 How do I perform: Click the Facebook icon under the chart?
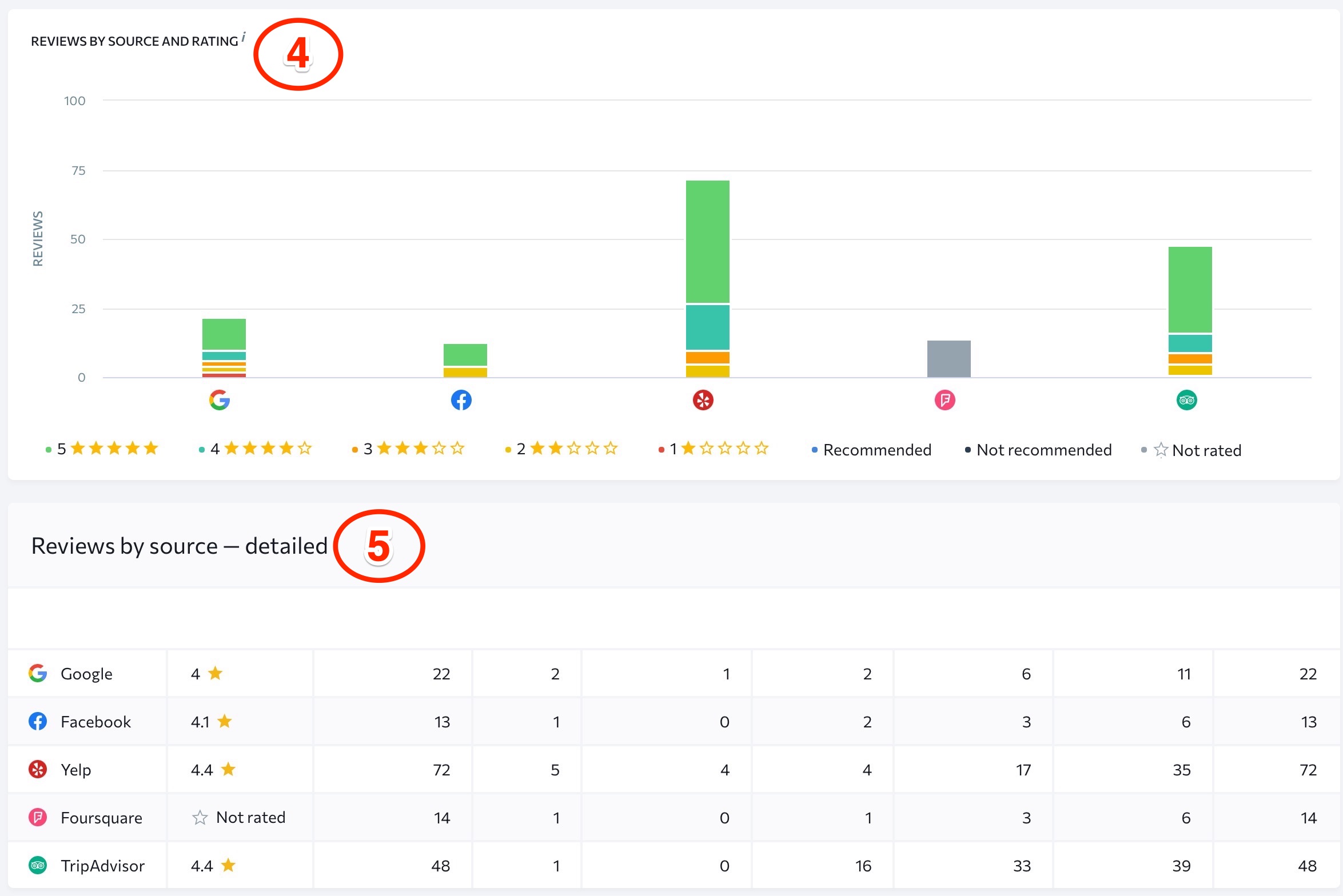[x=461, y=400]
